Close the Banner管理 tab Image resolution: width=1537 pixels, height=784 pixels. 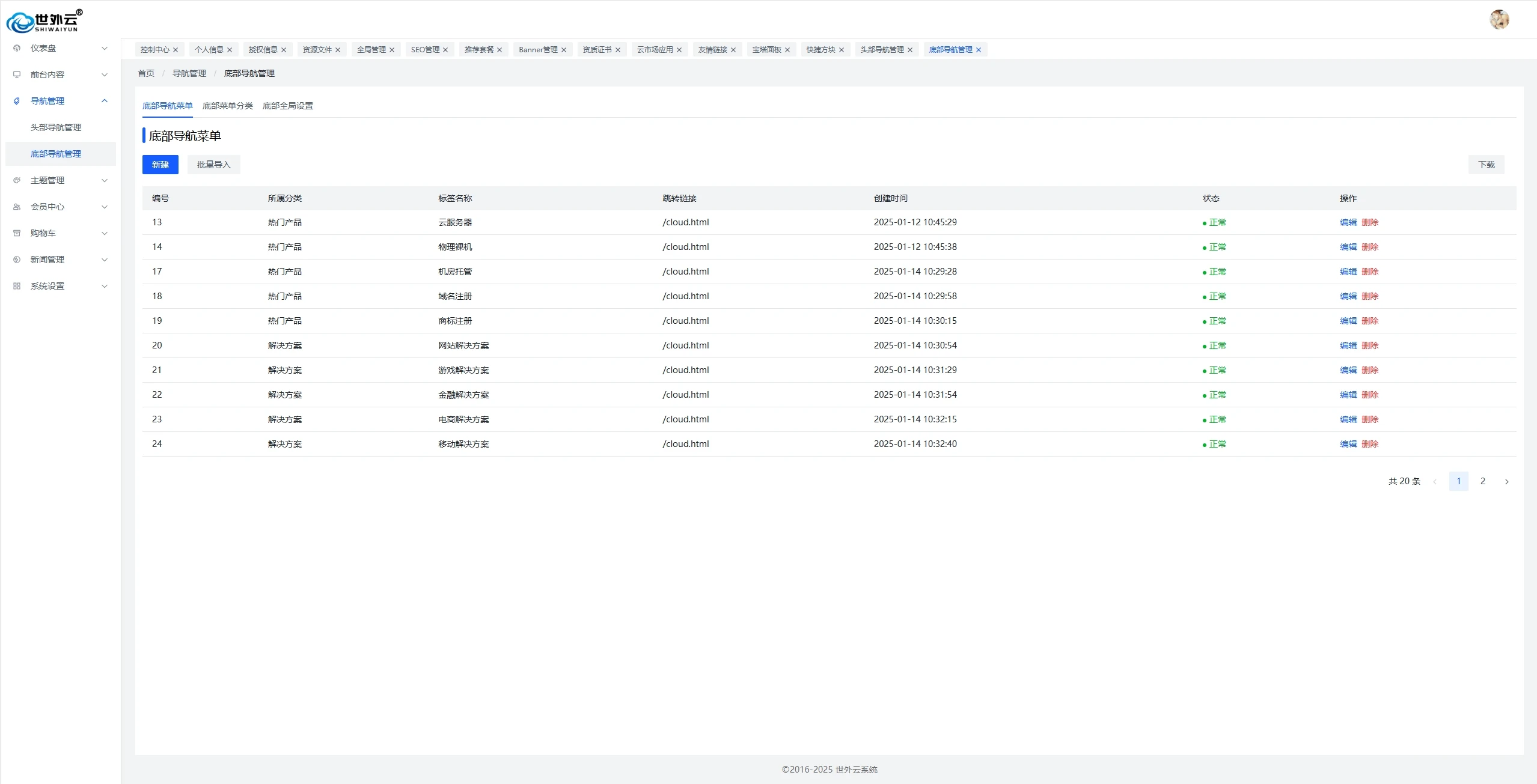click(x=564, y=50)
